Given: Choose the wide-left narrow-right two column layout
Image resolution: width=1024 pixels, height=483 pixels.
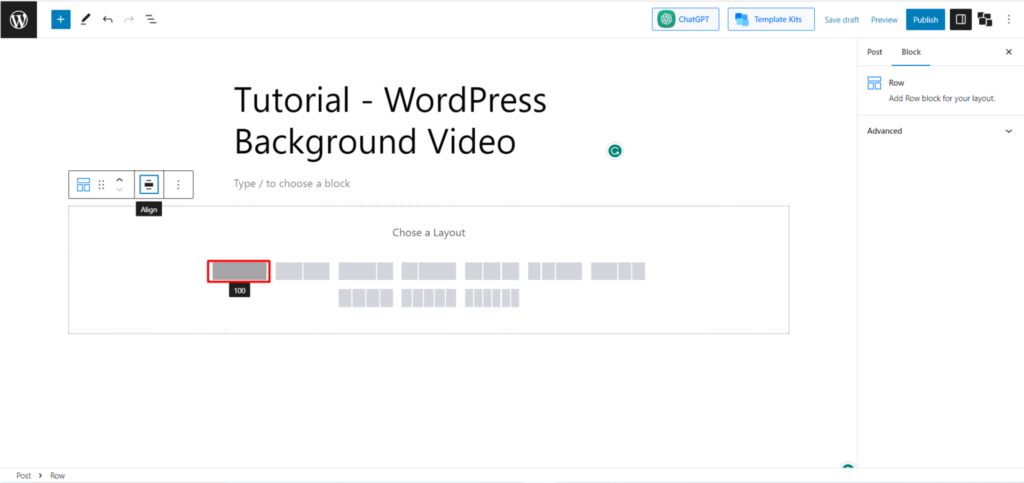Looking at the screenshot, I should tap(366, 271).
